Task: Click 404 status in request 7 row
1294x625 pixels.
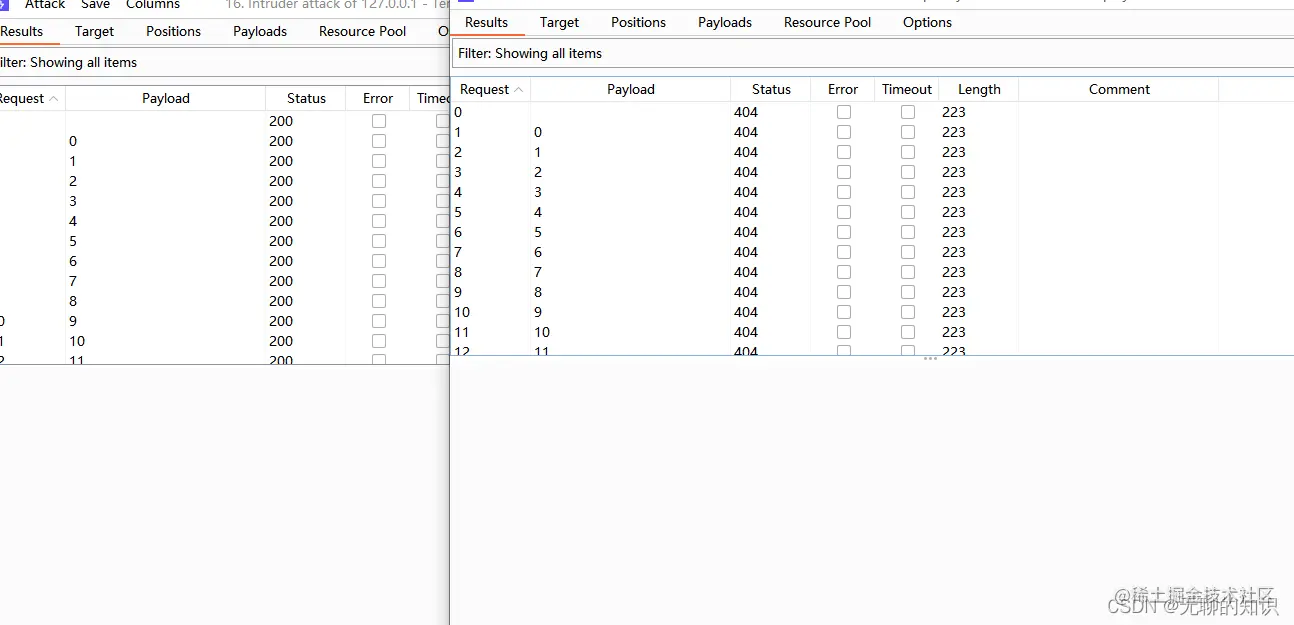Action: [746, 252]
